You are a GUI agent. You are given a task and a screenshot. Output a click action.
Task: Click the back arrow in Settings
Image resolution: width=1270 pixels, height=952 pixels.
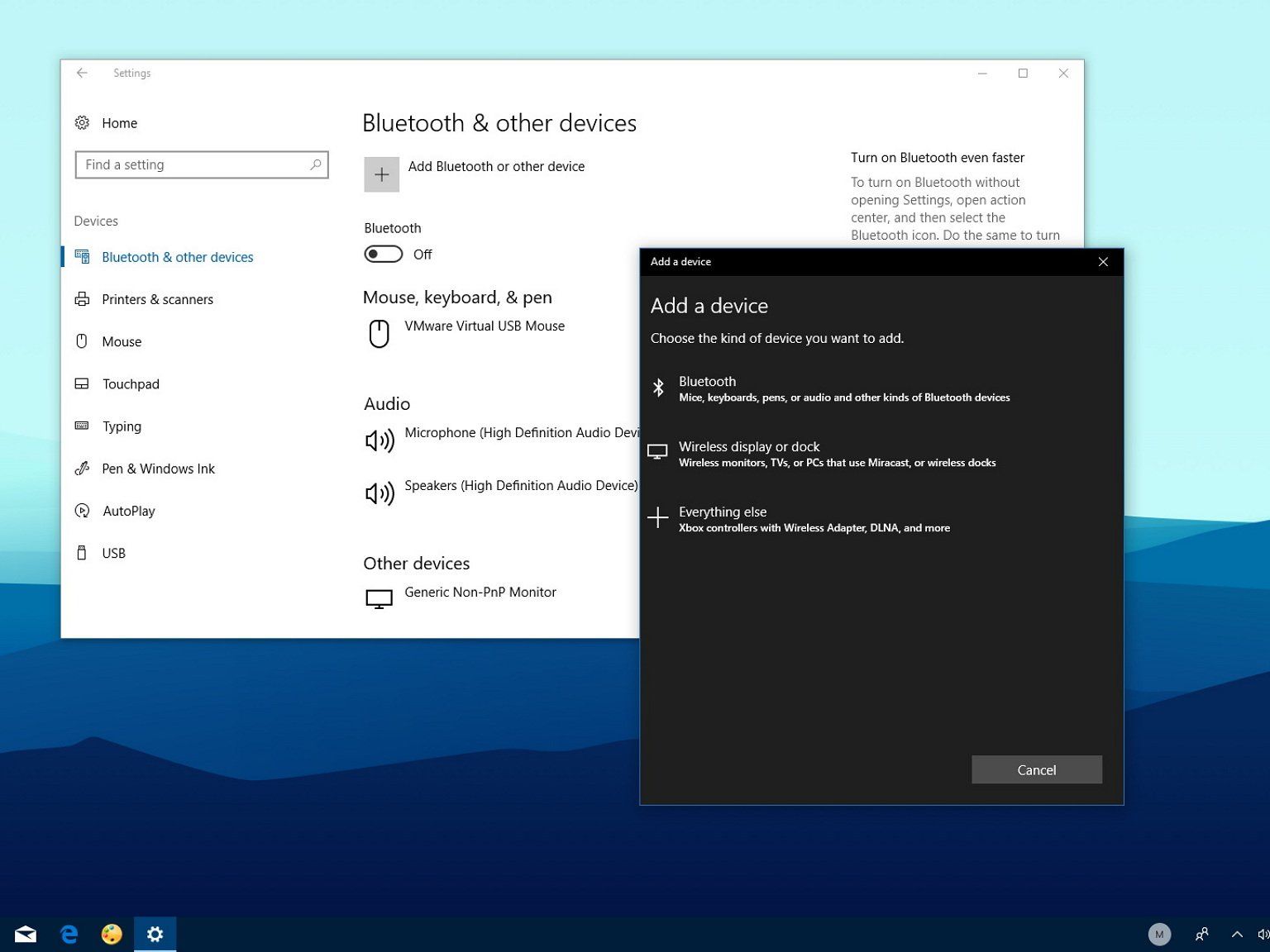tap(82, 73)
